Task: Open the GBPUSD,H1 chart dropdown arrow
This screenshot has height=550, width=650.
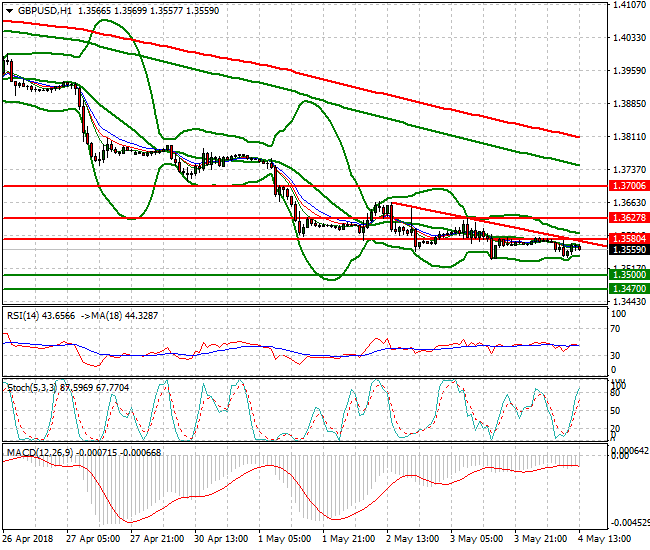Action: (x=7, y=9)
